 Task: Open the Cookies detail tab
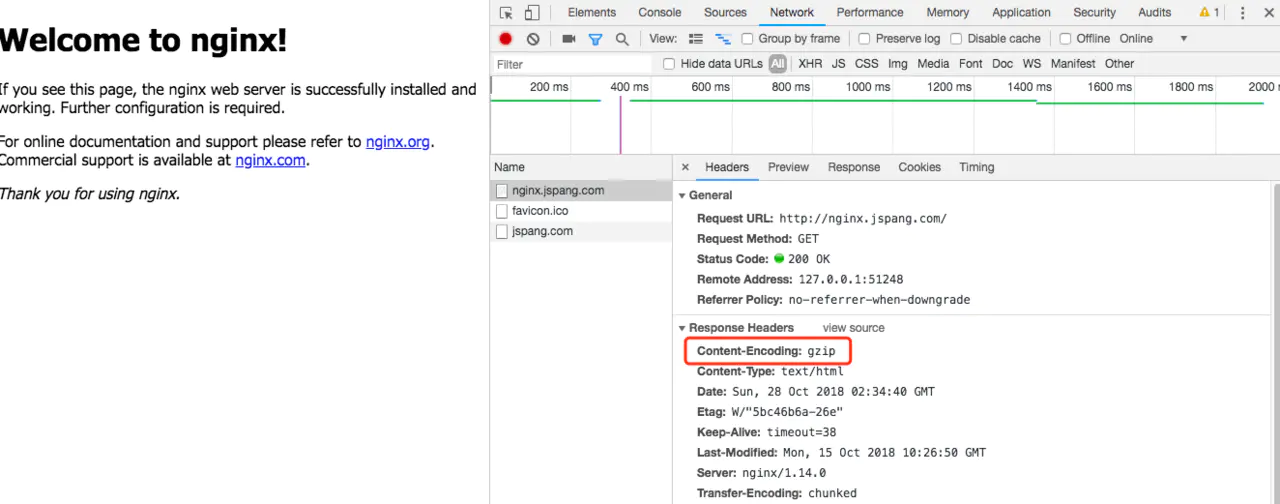pos(919,167)
